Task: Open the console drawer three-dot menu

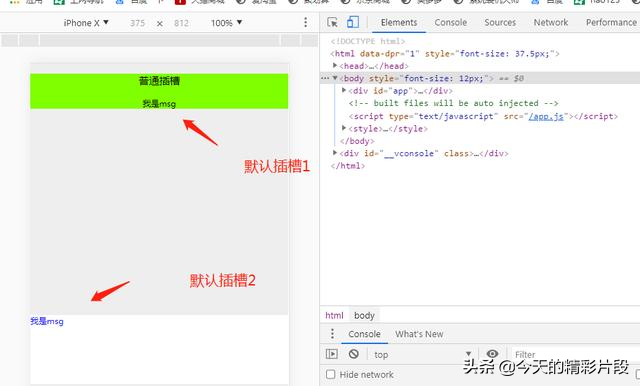Action: click(x=332, y=334)
